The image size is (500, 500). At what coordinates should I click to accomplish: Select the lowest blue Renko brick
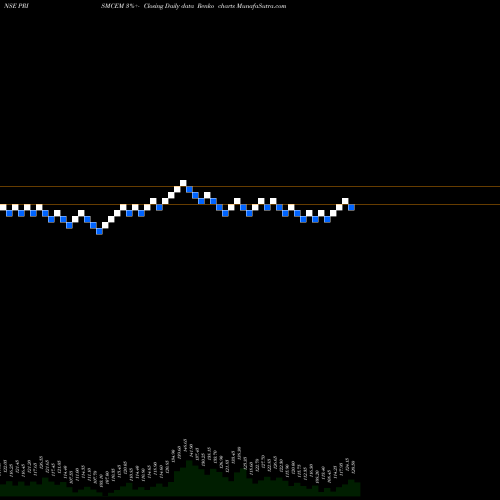99,231
